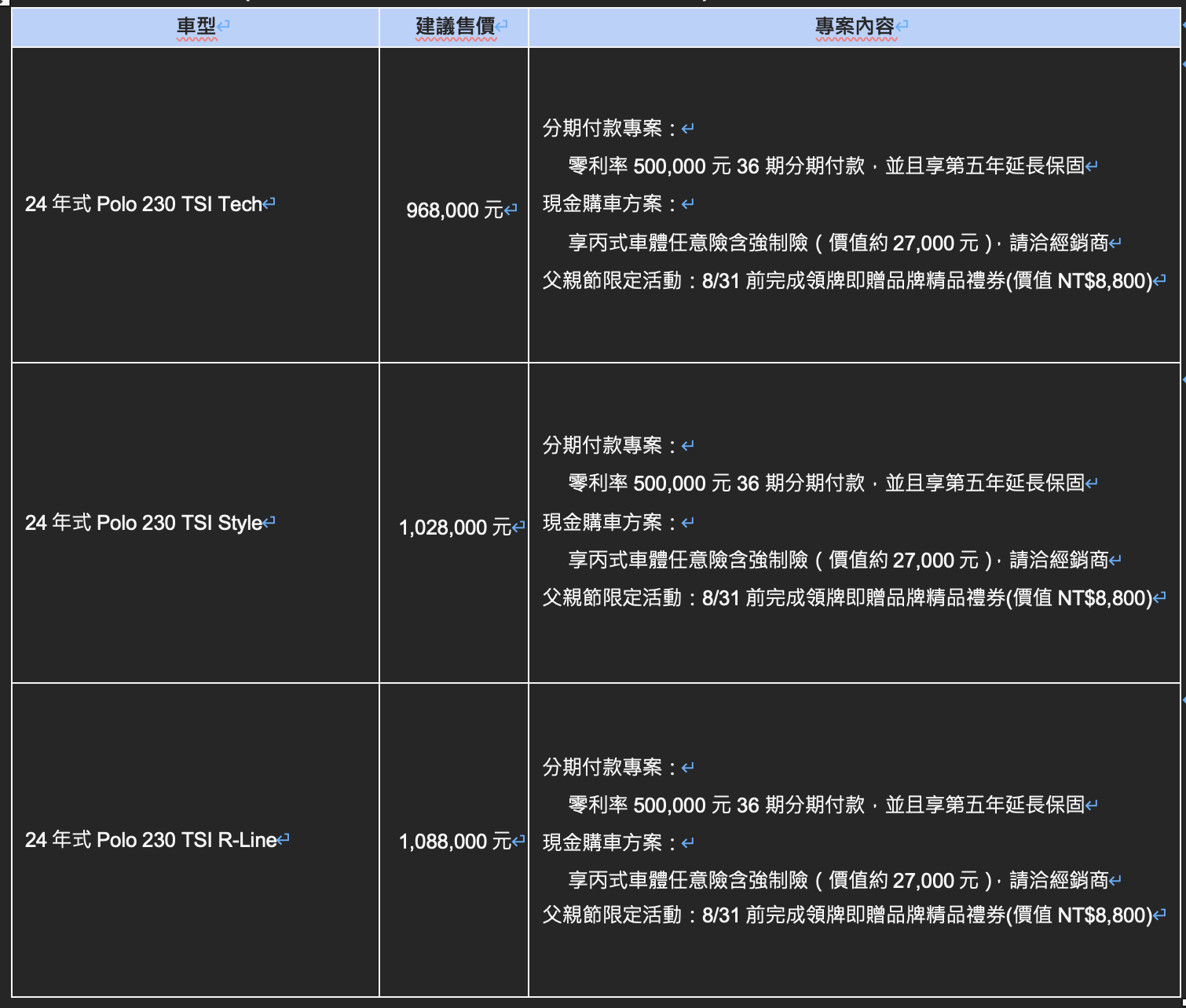This screenshot has width=1186, height=1008.
Task: Click the 享丙式車體任意險 line in Style row
Action: [837, 561]
